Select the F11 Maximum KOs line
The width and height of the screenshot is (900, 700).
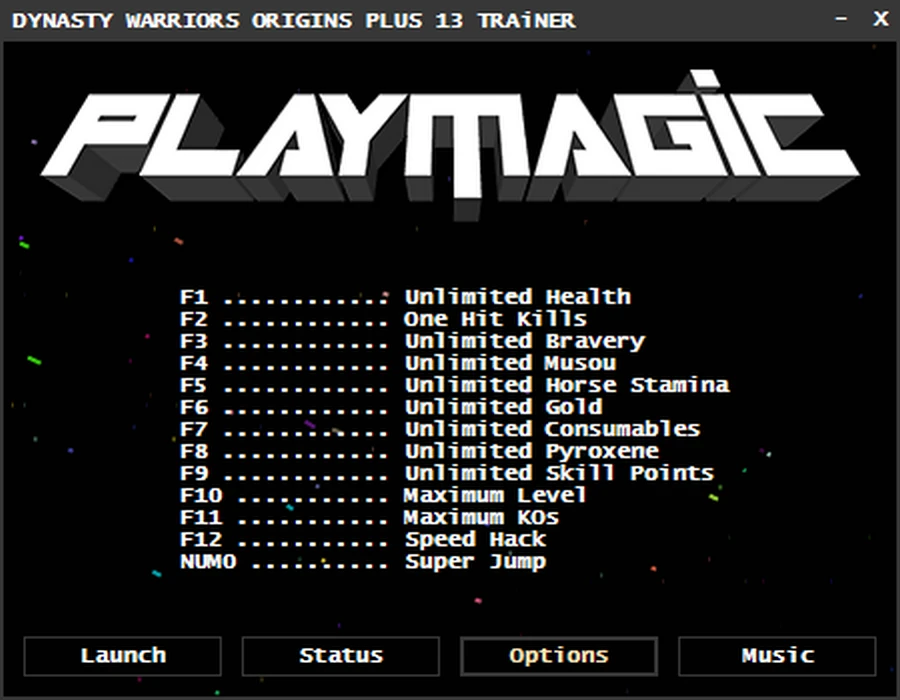coord(369,518)
